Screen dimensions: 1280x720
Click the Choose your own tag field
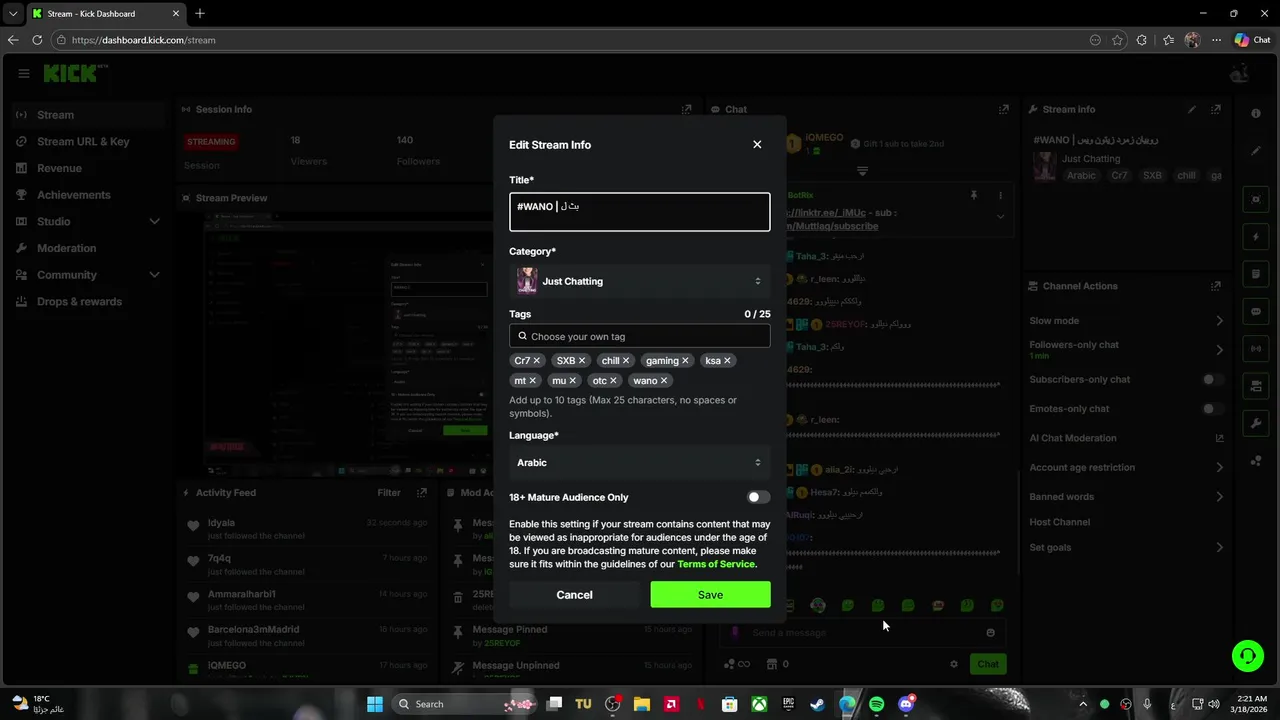(640, 336)
